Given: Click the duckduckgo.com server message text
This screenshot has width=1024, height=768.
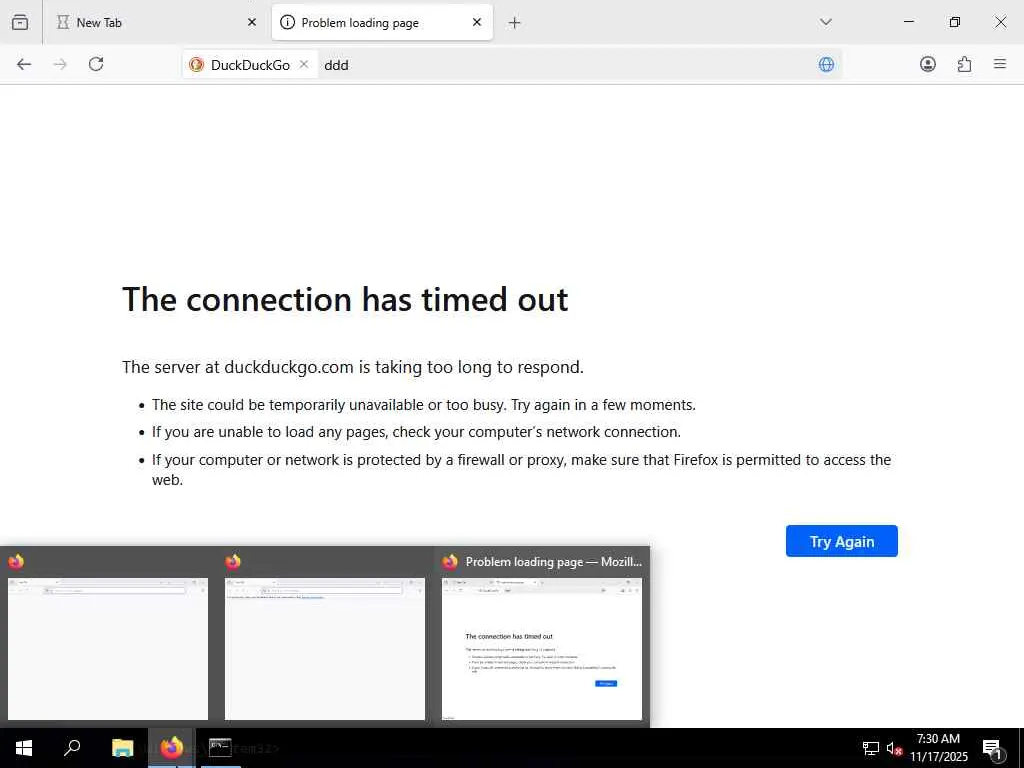Looking at the screenshot, I should [x=353, y=367].
